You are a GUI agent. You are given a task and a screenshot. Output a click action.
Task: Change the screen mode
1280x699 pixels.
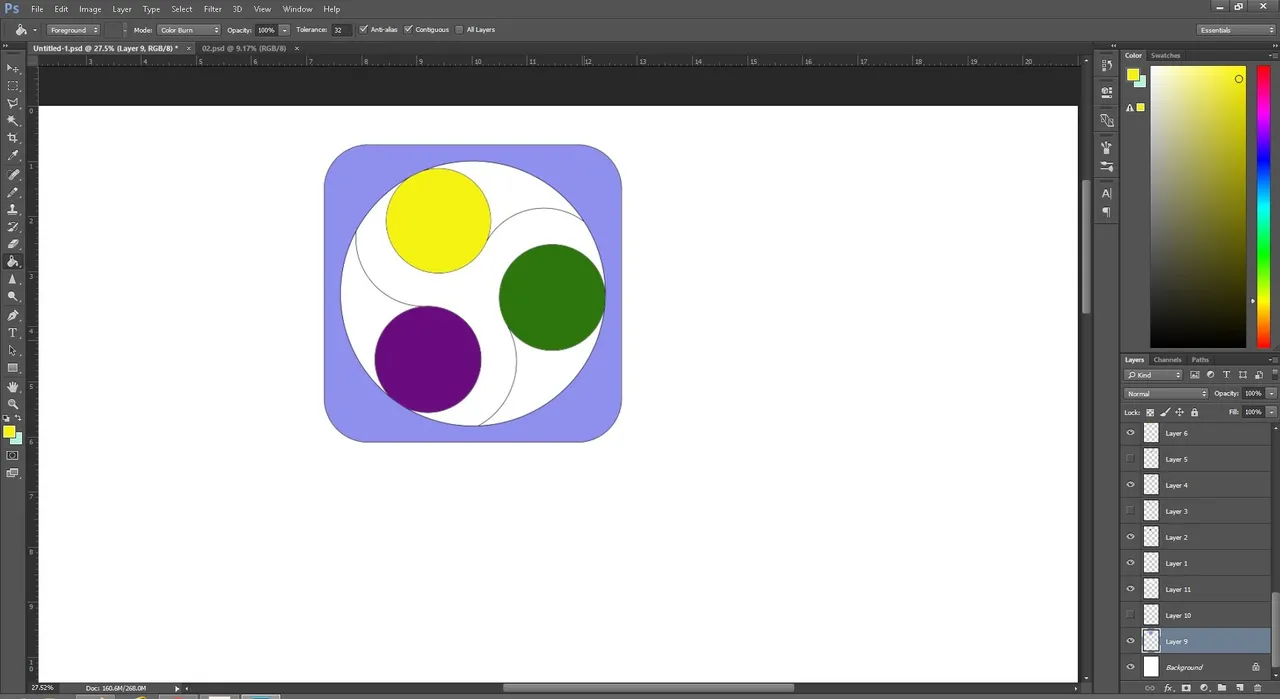(x=13, y=473)
